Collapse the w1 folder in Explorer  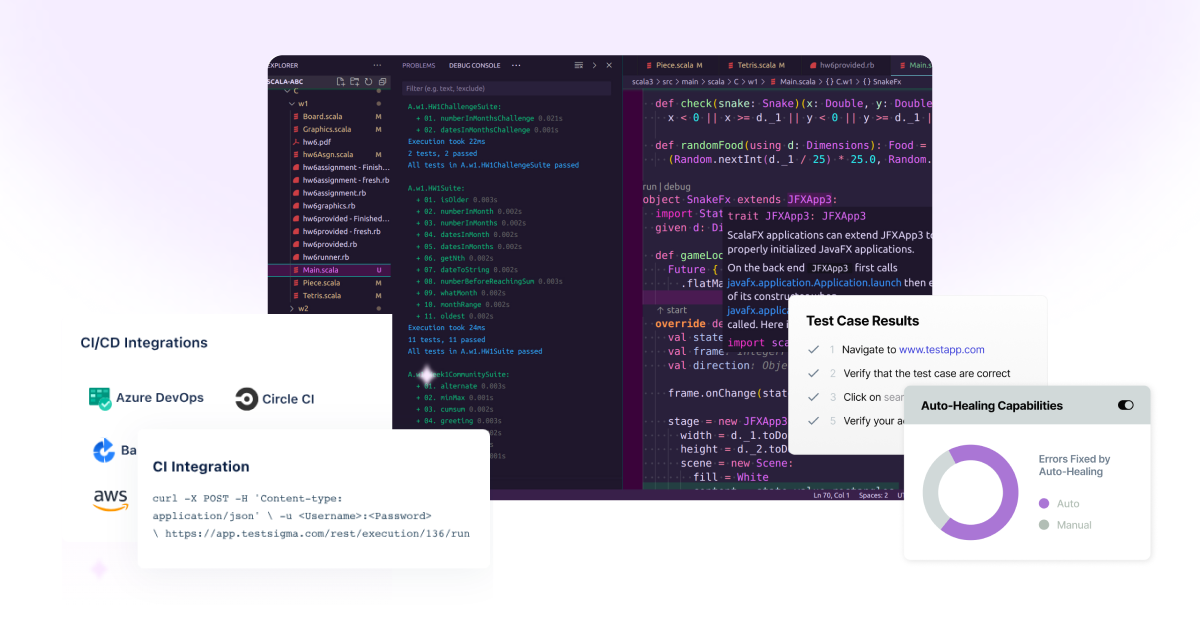(x=291, y=103)
